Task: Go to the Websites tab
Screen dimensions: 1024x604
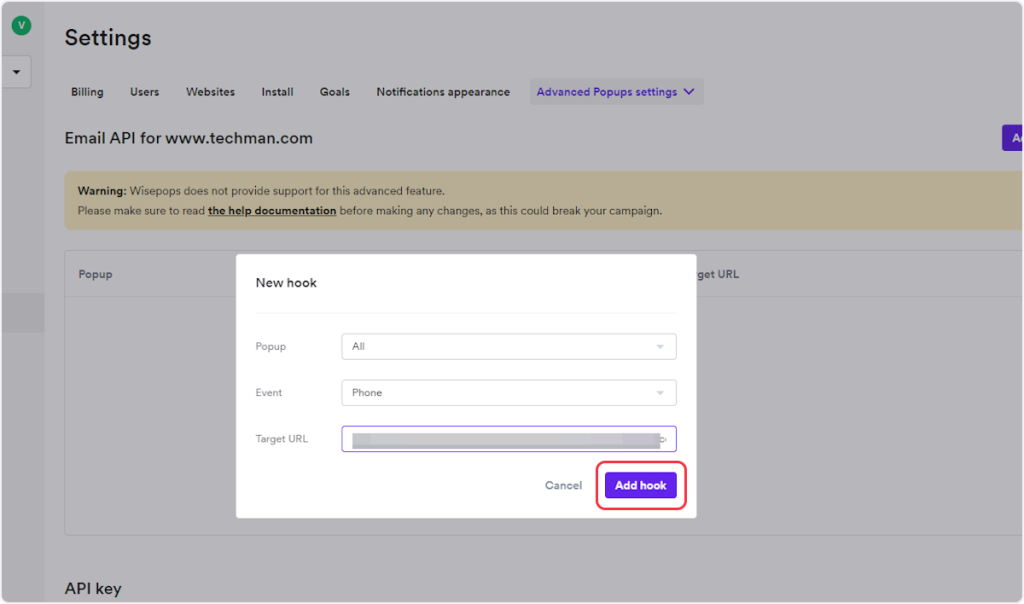Action: [210, 92]
